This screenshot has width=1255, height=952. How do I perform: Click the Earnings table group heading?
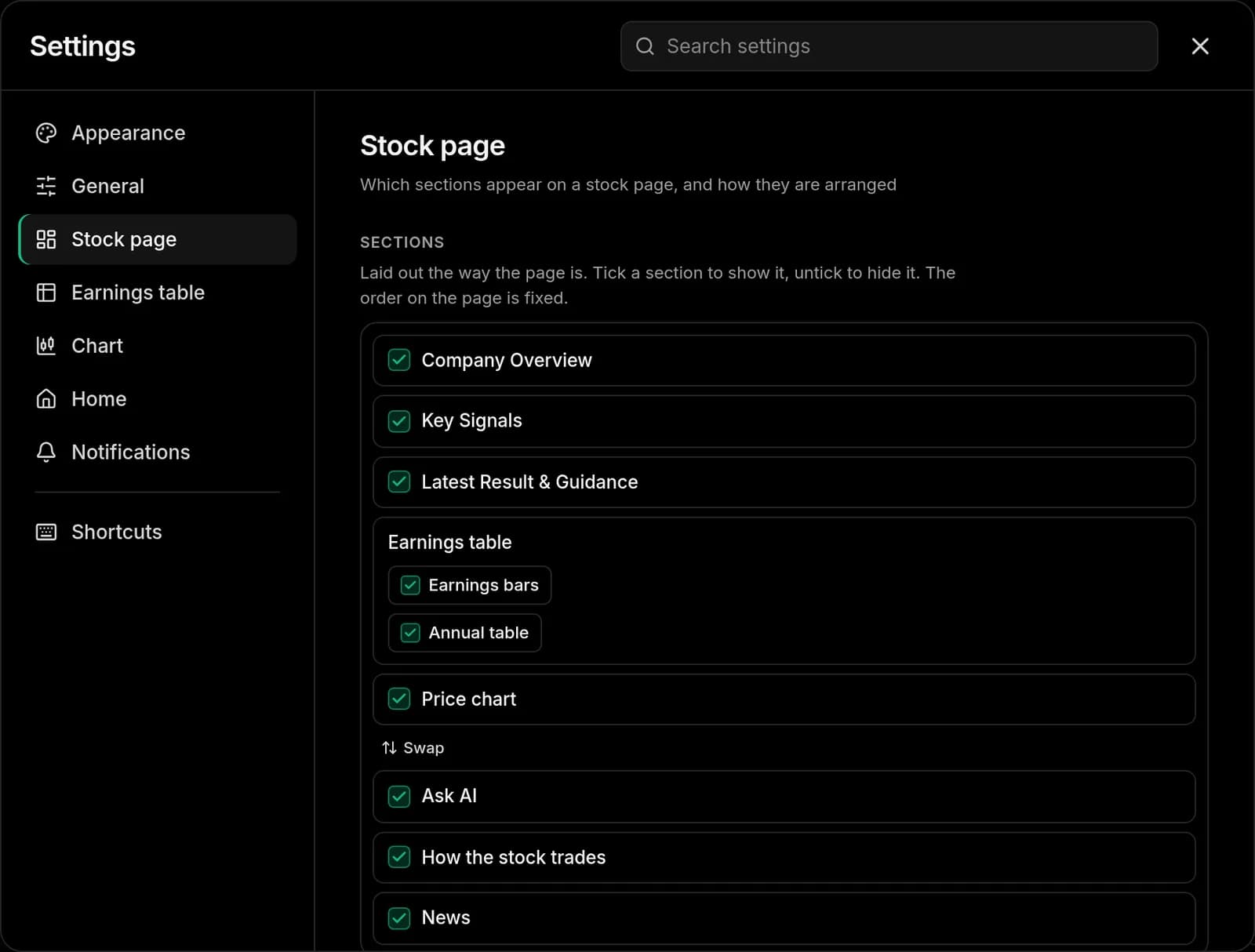pyautogui.click(x=449, y=543)
